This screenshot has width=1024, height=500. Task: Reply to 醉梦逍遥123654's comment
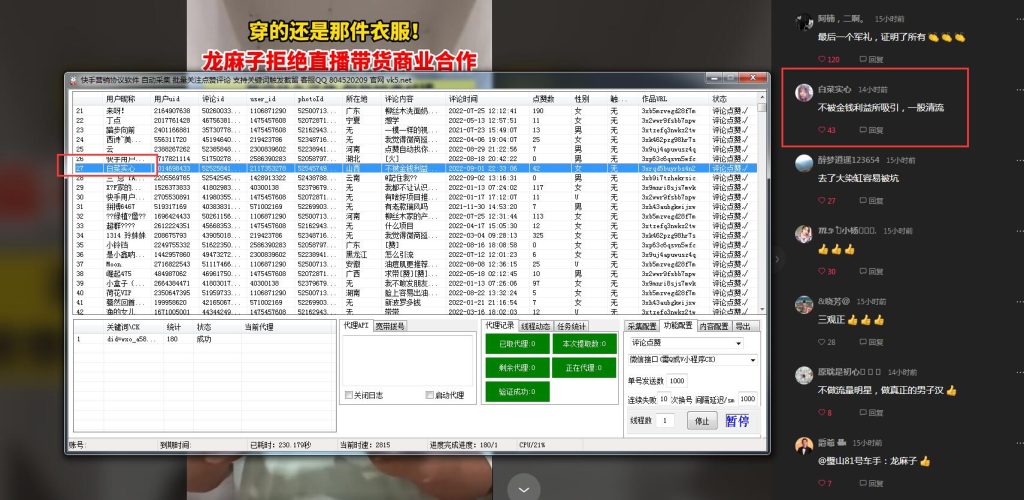(871, 200)
